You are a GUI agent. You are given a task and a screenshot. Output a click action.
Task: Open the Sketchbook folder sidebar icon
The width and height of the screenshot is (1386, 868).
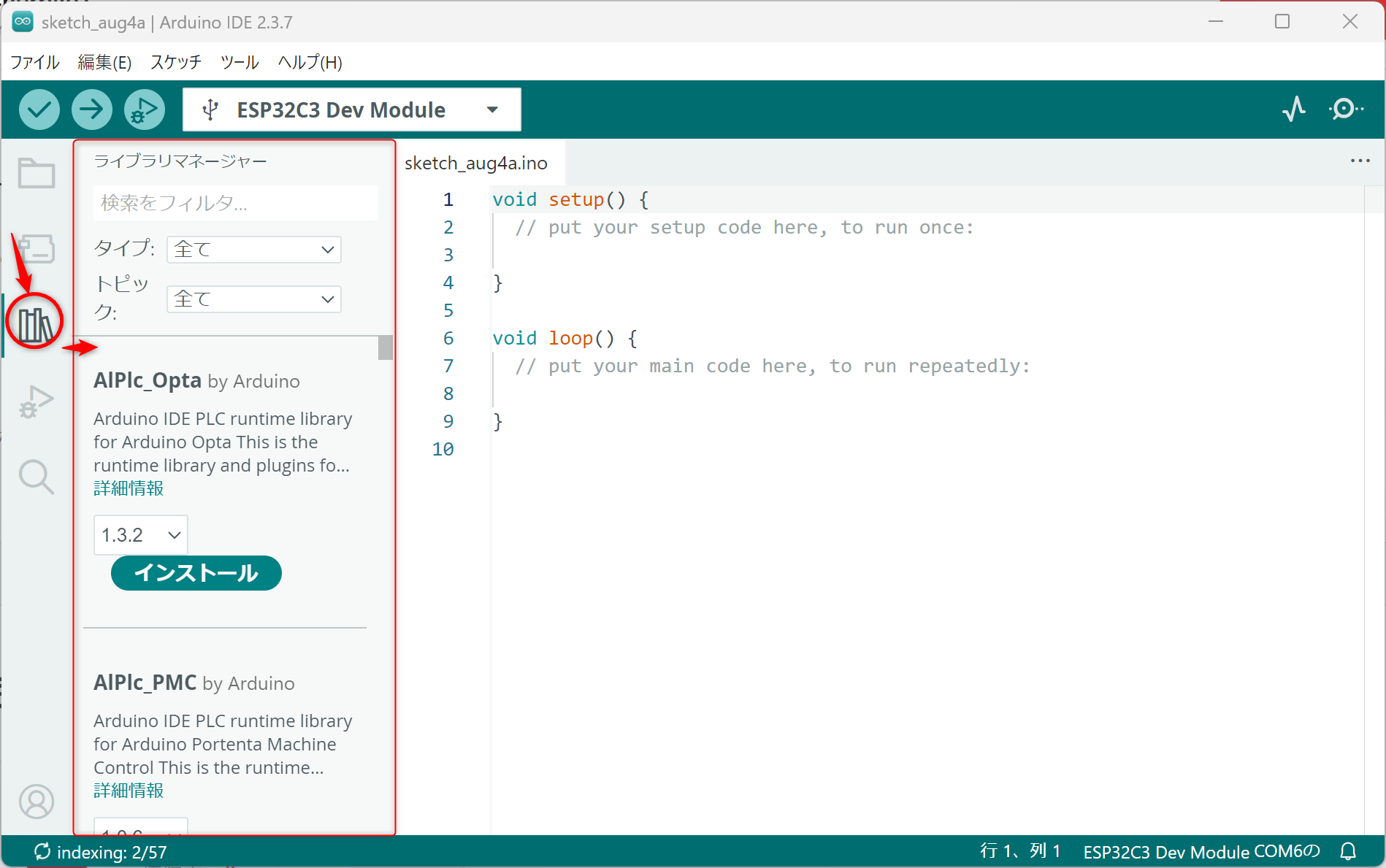(x=37, y=174)
